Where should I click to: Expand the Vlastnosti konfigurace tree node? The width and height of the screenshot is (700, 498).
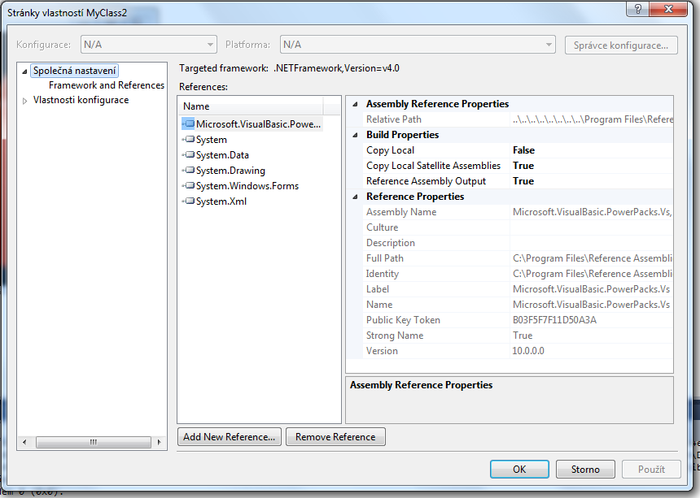(x=25, y=101)
